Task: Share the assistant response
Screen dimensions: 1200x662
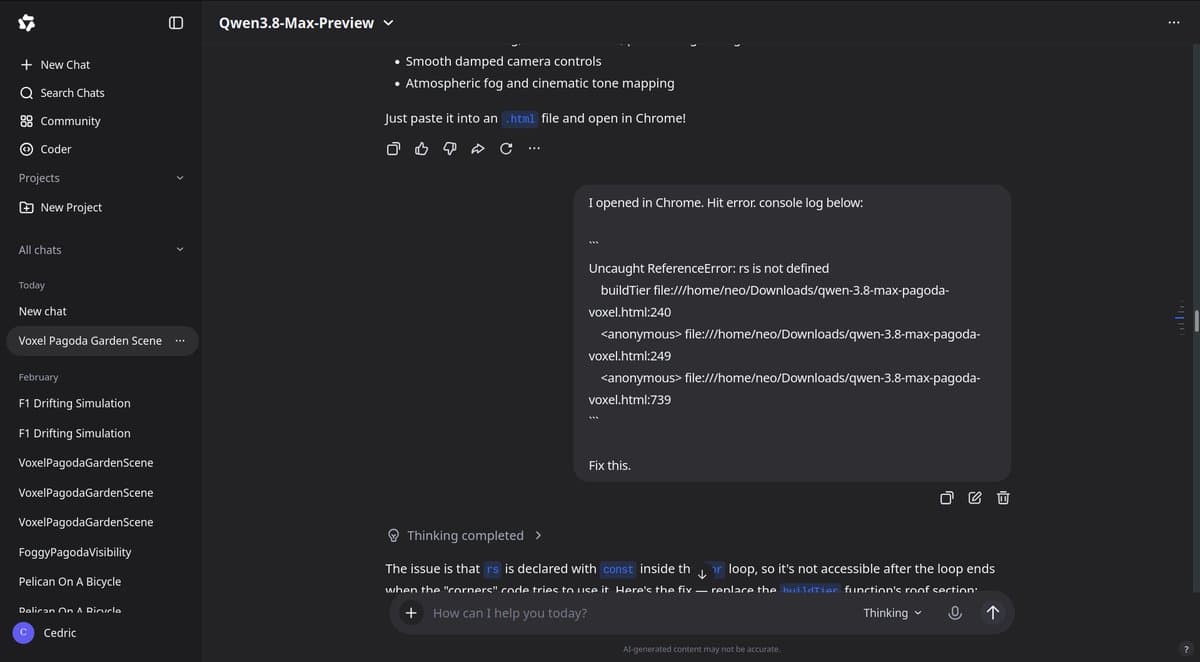Action: pyautogui.click(x=477, y=149)
